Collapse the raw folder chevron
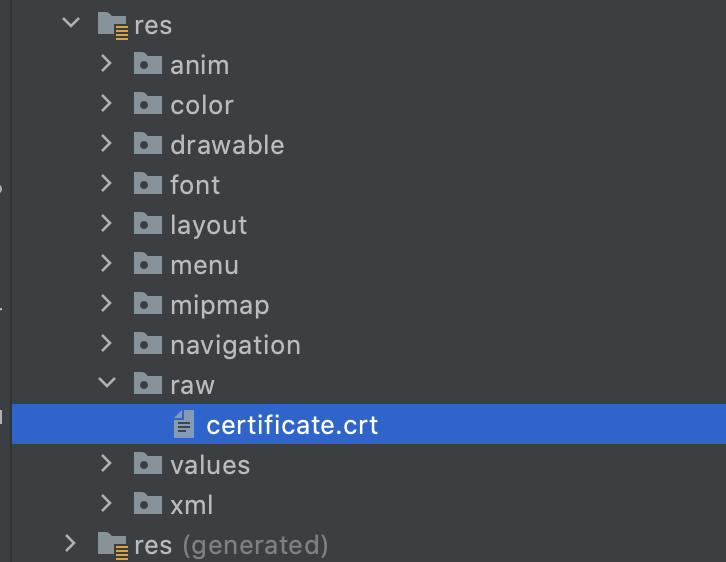 click(107, 382)
